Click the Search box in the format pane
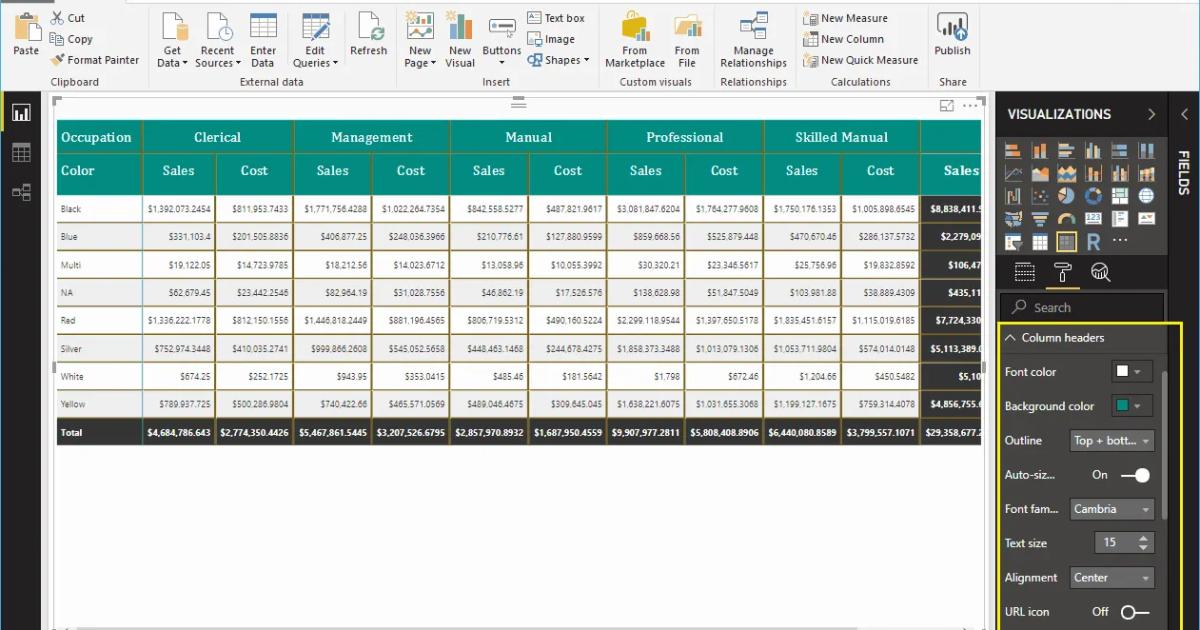 [1080, 307]
